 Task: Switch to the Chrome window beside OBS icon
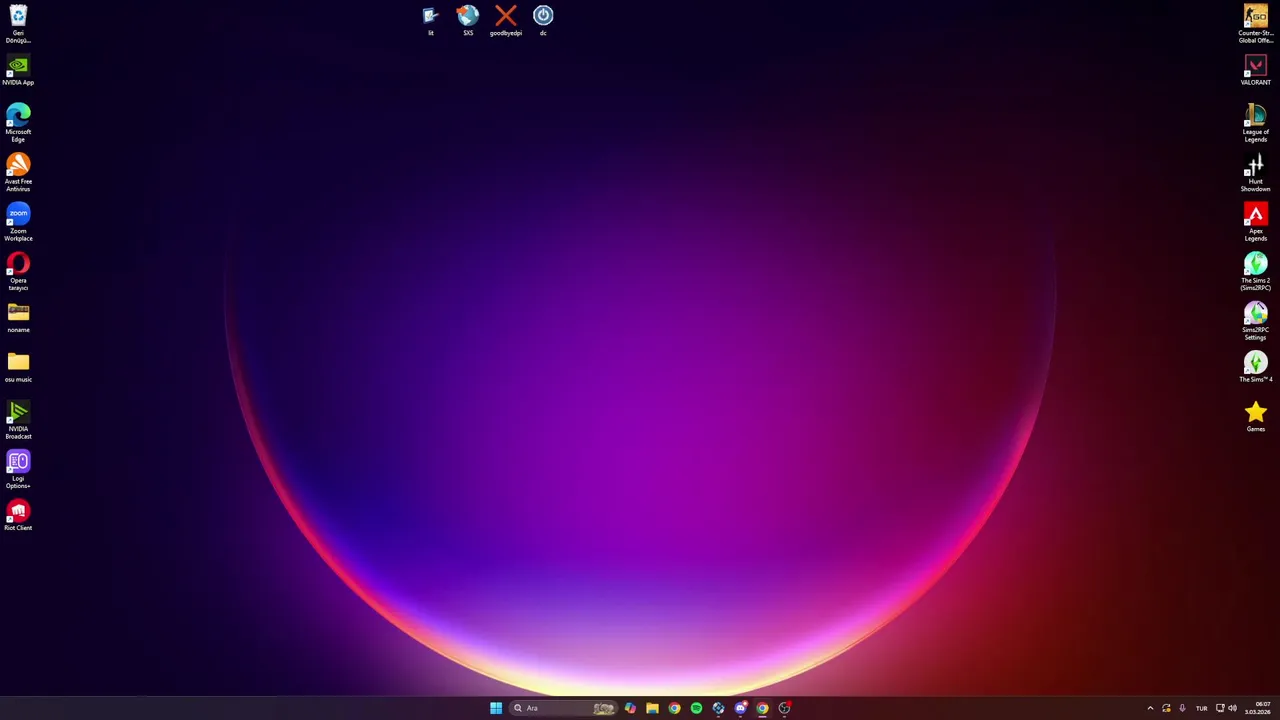(762, 708)
